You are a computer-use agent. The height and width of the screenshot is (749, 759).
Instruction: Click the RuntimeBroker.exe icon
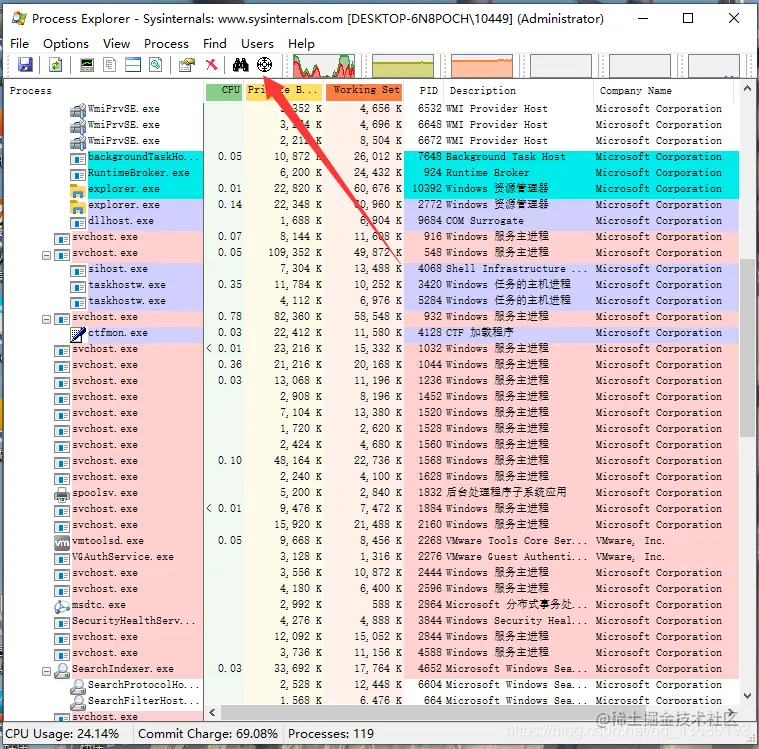pyautogui.click(x=77, y=175)
